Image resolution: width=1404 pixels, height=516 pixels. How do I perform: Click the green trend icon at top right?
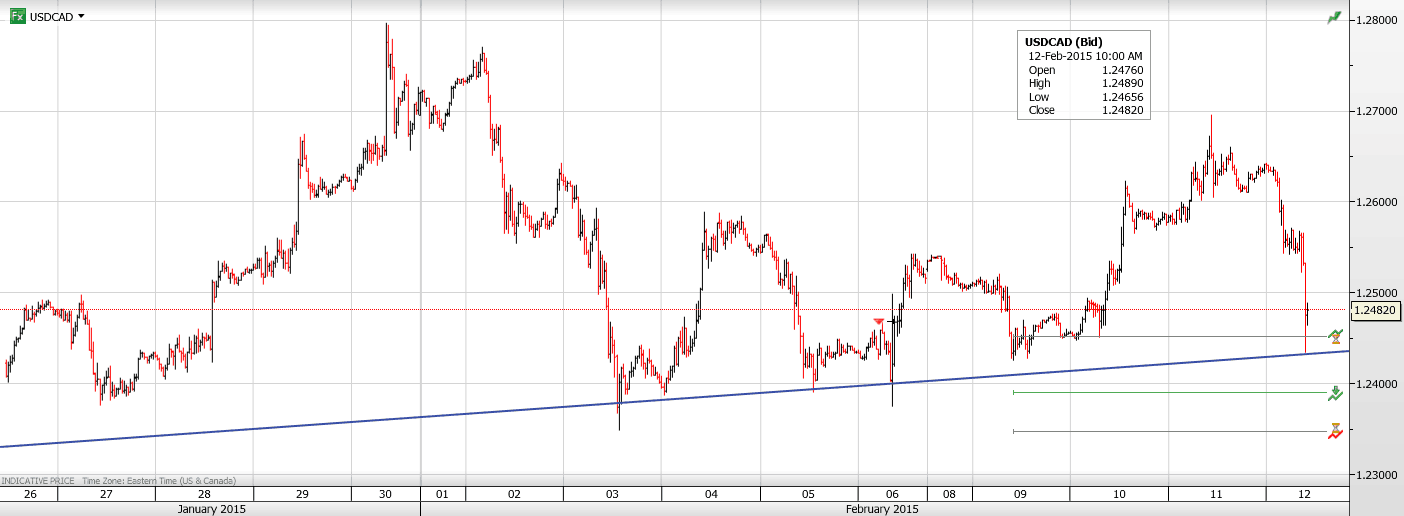click(1334, 18)
